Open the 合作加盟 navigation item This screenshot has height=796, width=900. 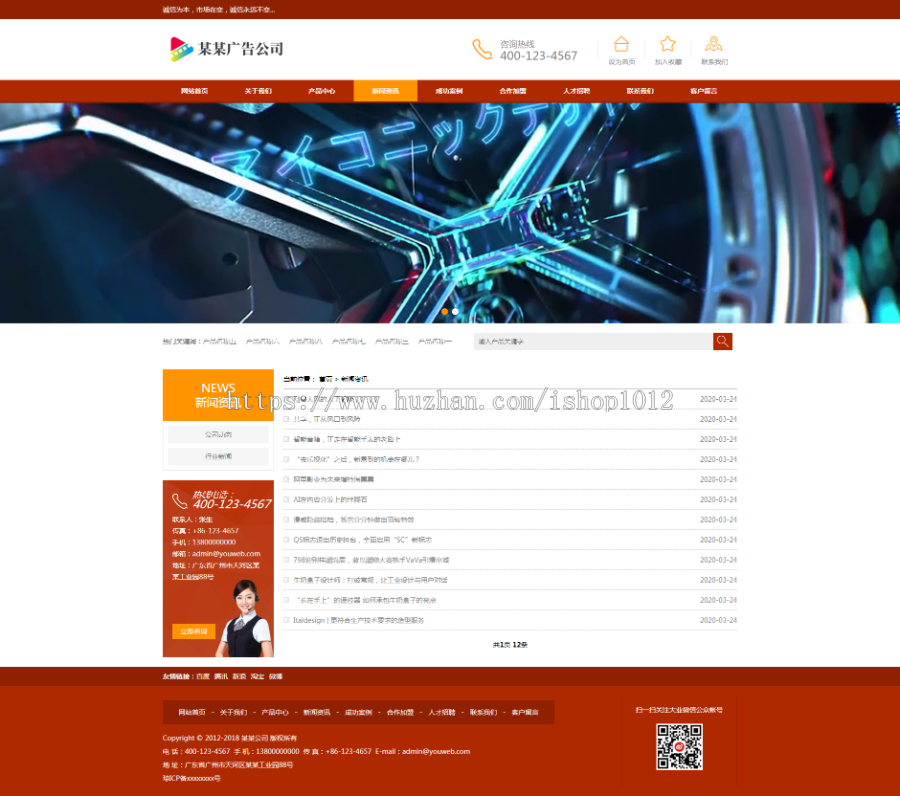click(514, 91)
